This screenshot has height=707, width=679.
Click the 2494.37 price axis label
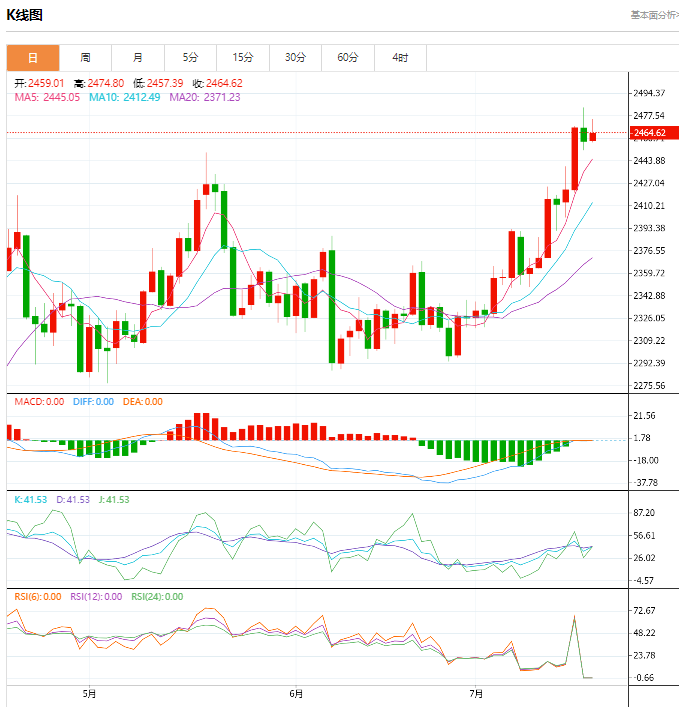pos(649,93)
